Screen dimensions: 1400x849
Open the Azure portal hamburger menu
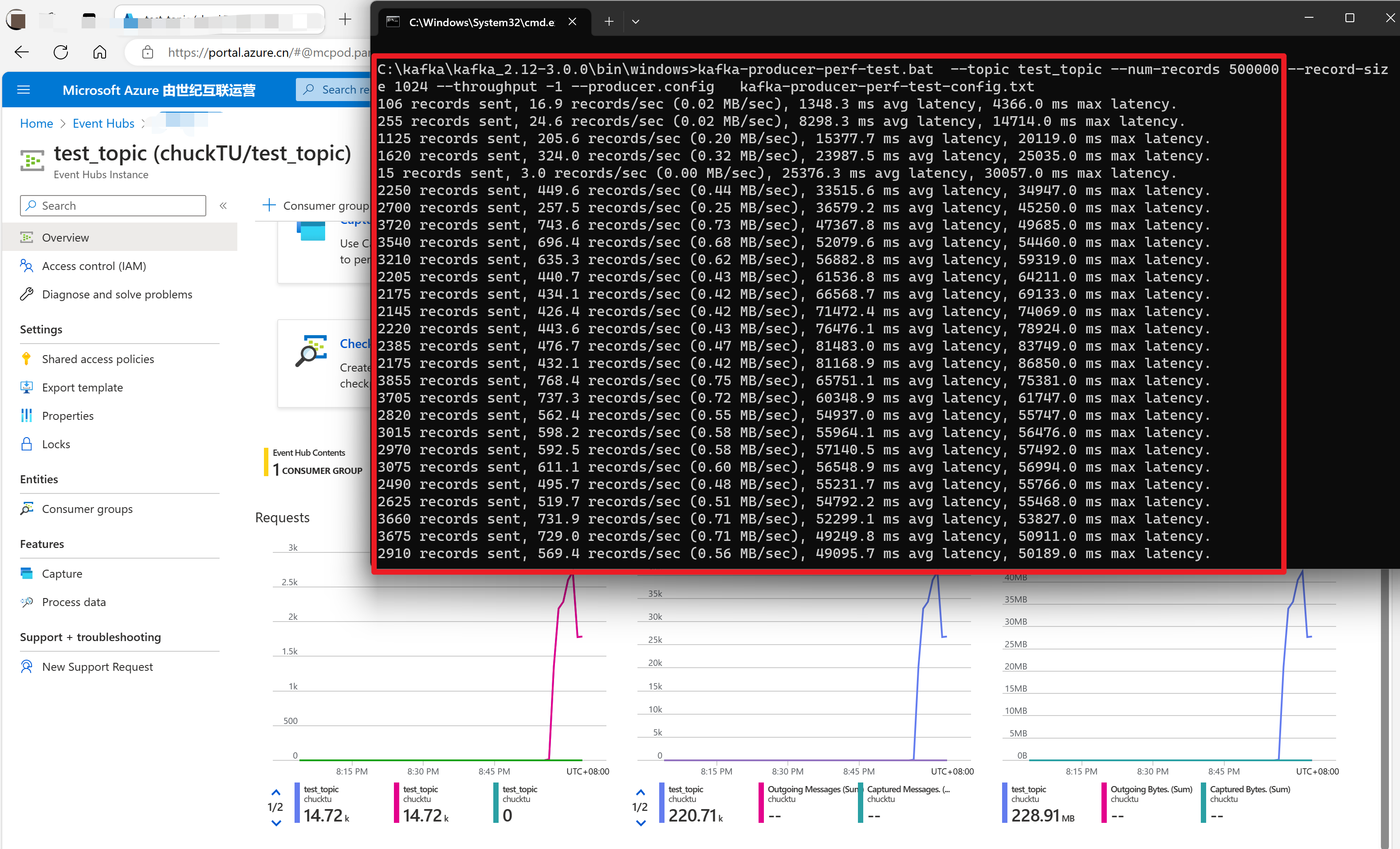(24, 90)
